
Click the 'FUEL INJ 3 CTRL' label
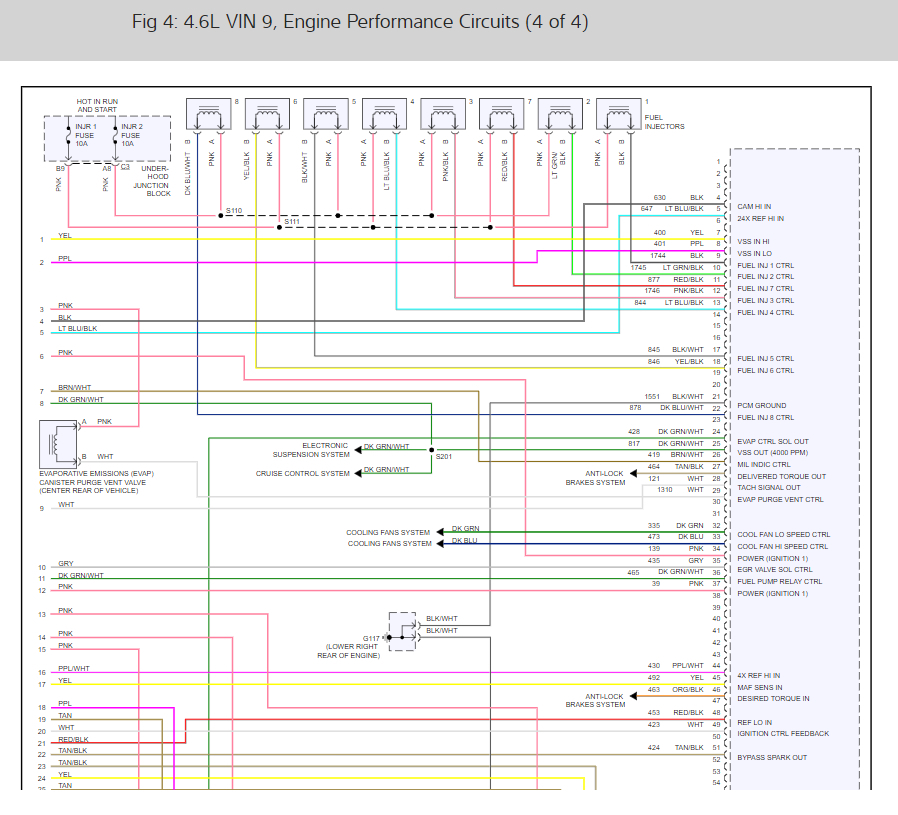pyautogui.click(x=765, y=300)
